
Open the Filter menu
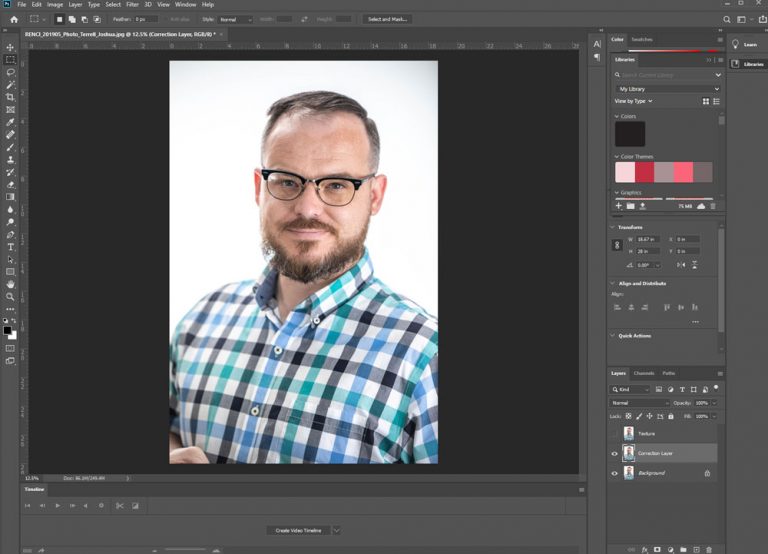pos(132,5)
